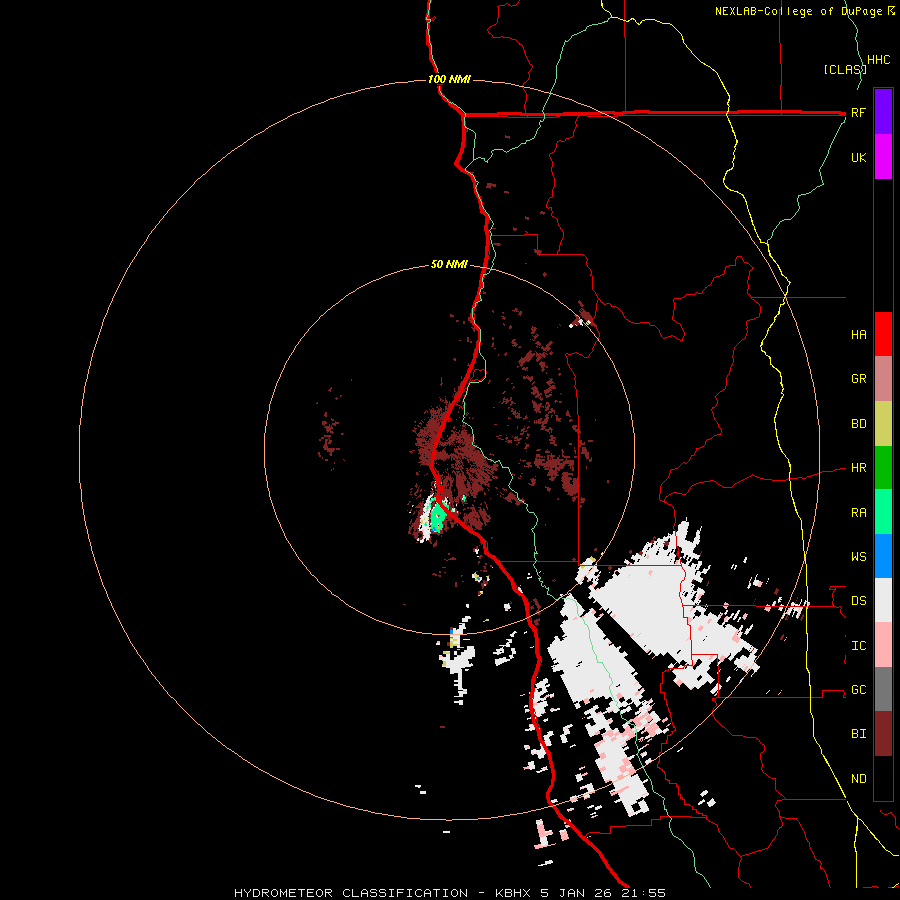Click the DS legend label
Image resolution: width=900 pixels, height=900 pixels.
tap(859, 601)
